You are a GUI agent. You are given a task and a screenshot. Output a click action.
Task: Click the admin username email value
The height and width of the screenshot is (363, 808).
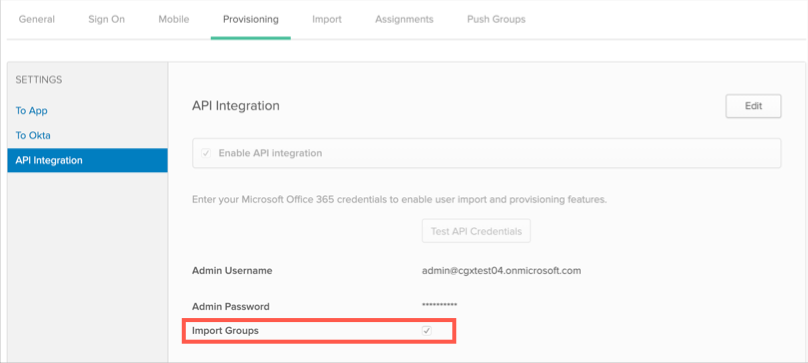click(501, 270)
